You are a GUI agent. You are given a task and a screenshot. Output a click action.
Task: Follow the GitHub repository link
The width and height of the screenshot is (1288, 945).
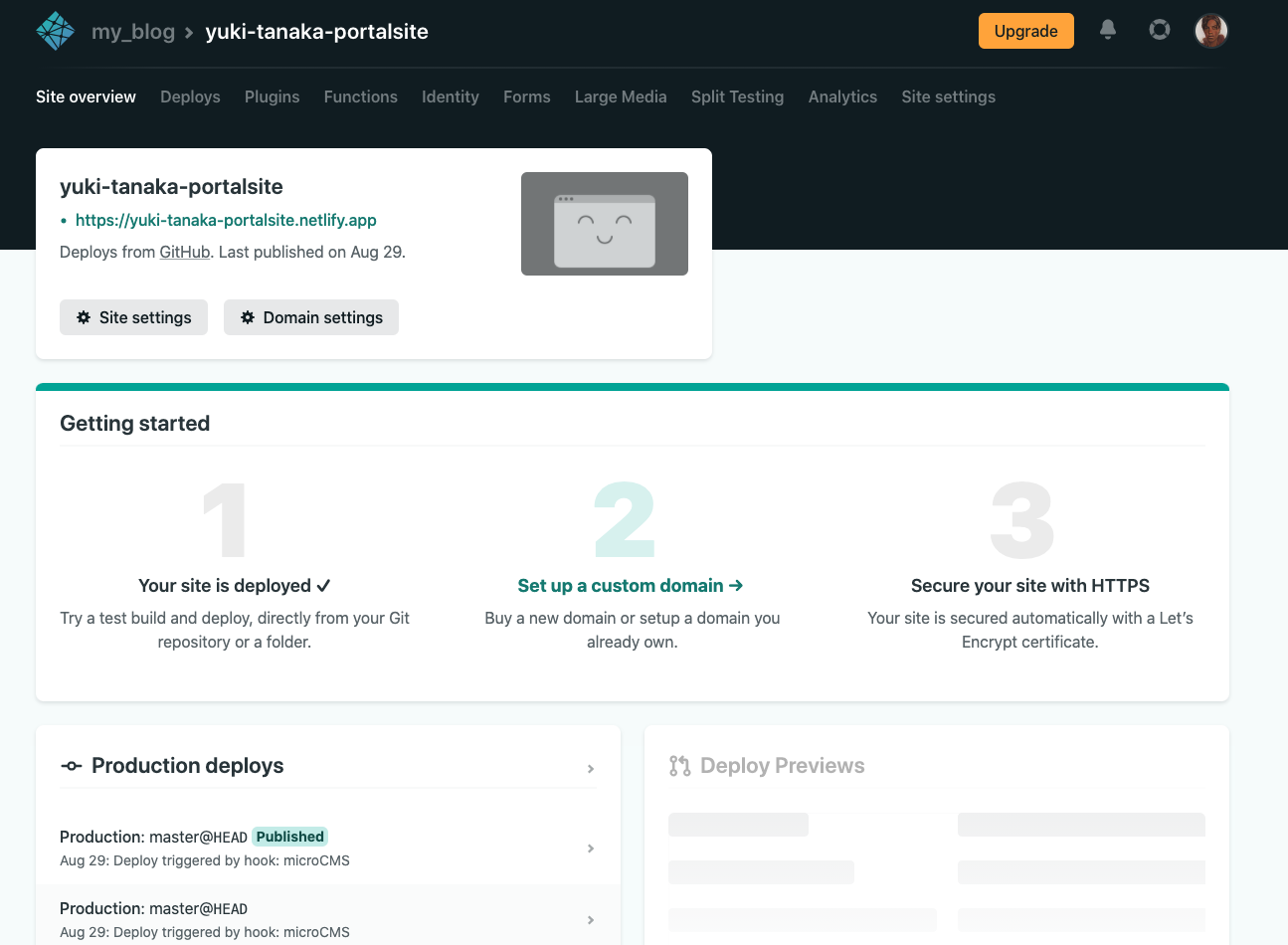pos(185,252)
